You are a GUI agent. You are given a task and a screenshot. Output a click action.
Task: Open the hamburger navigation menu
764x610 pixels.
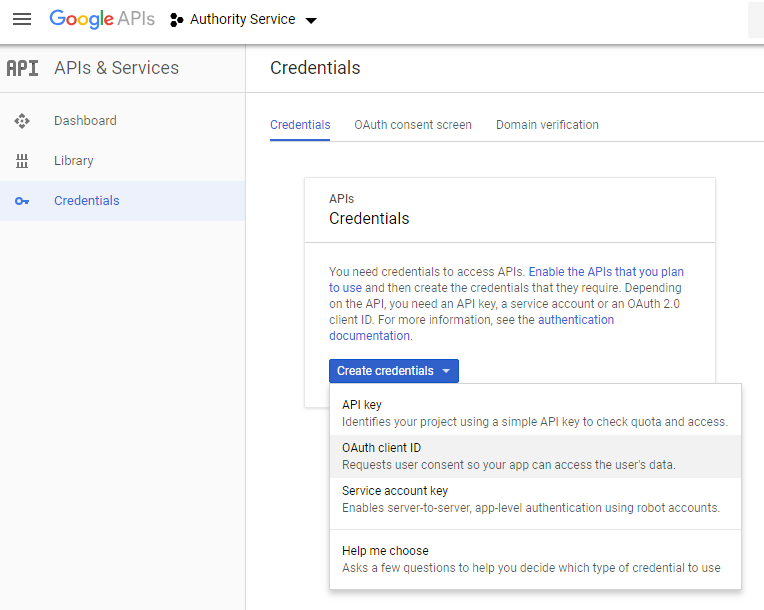[21, 20]
